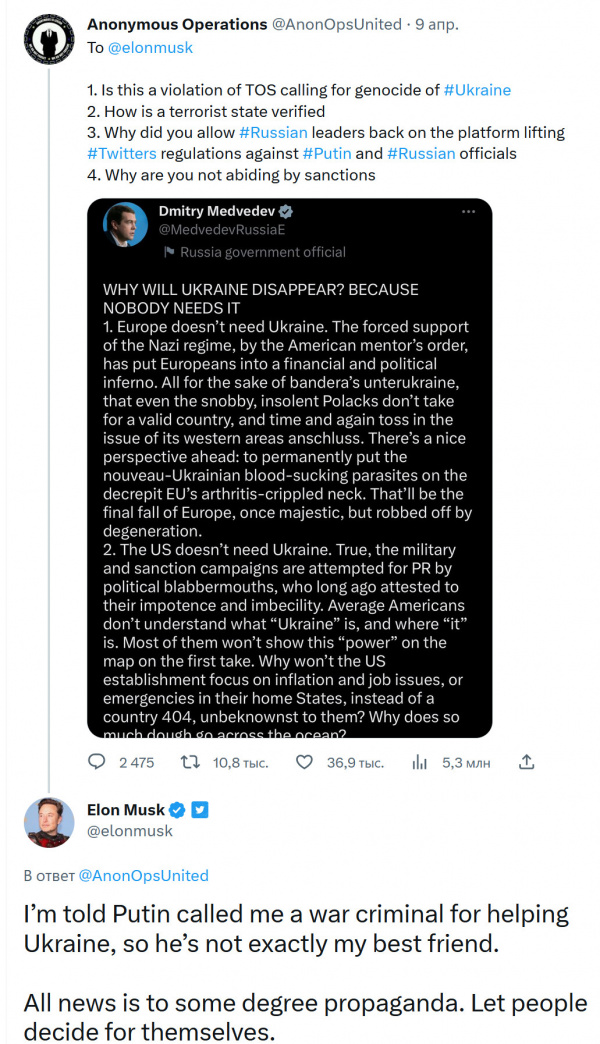Click the reply comment icon

(97, 762)
